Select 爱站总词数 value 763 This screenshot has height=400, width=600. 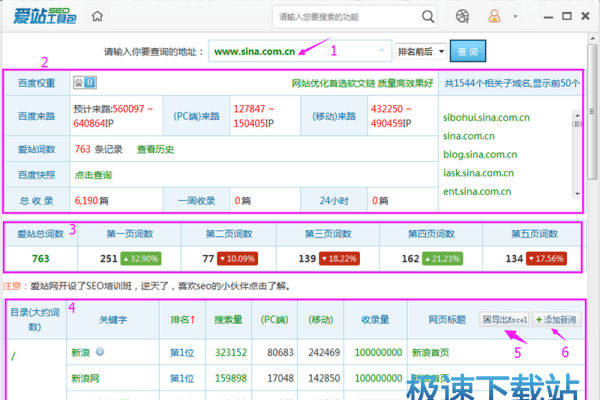tap(41, 259)
